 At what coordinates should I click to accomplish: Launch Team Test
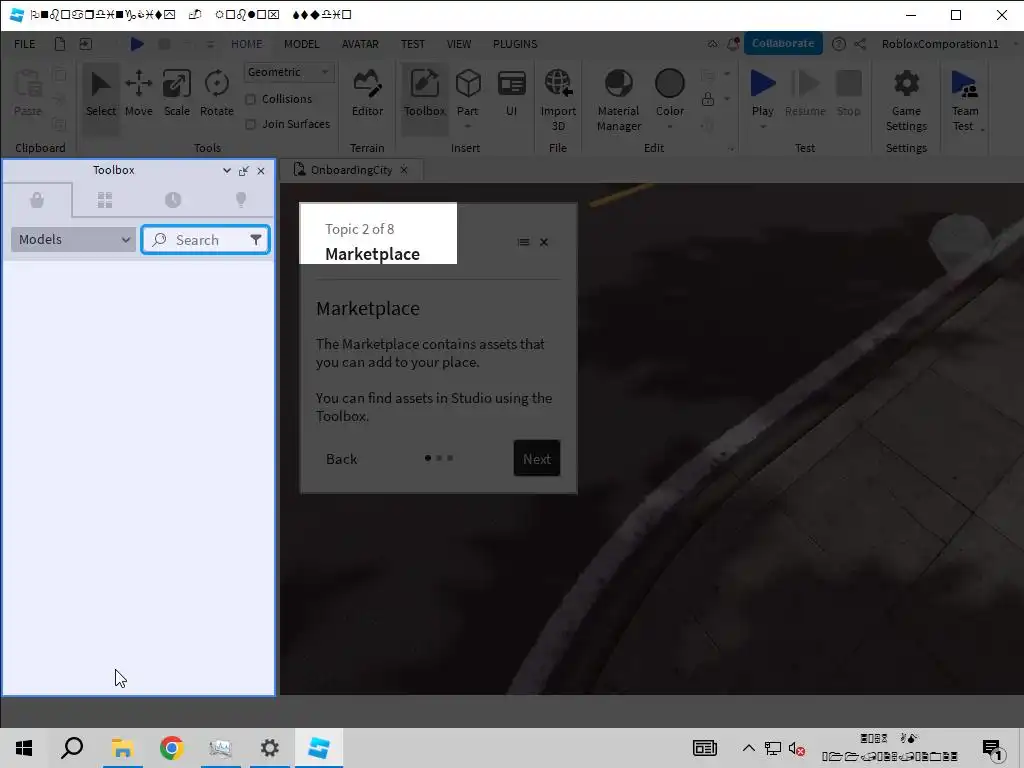965,101
